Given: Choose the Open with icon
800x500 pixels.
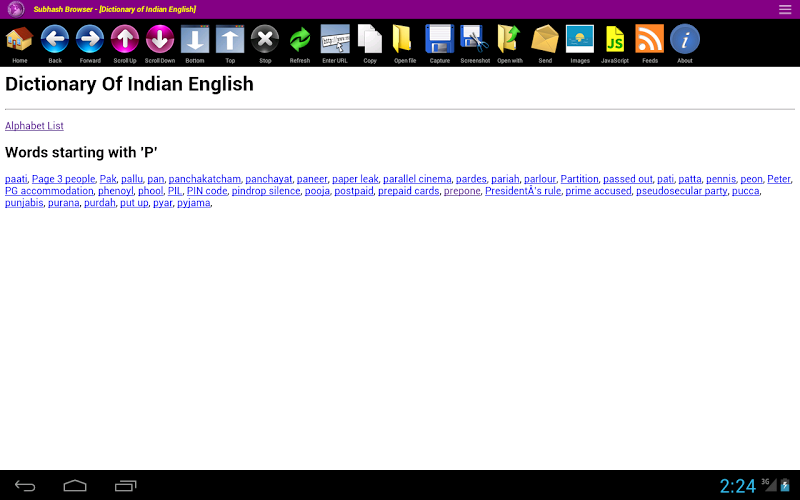Looking at the screenshot, I should point(510,39).
